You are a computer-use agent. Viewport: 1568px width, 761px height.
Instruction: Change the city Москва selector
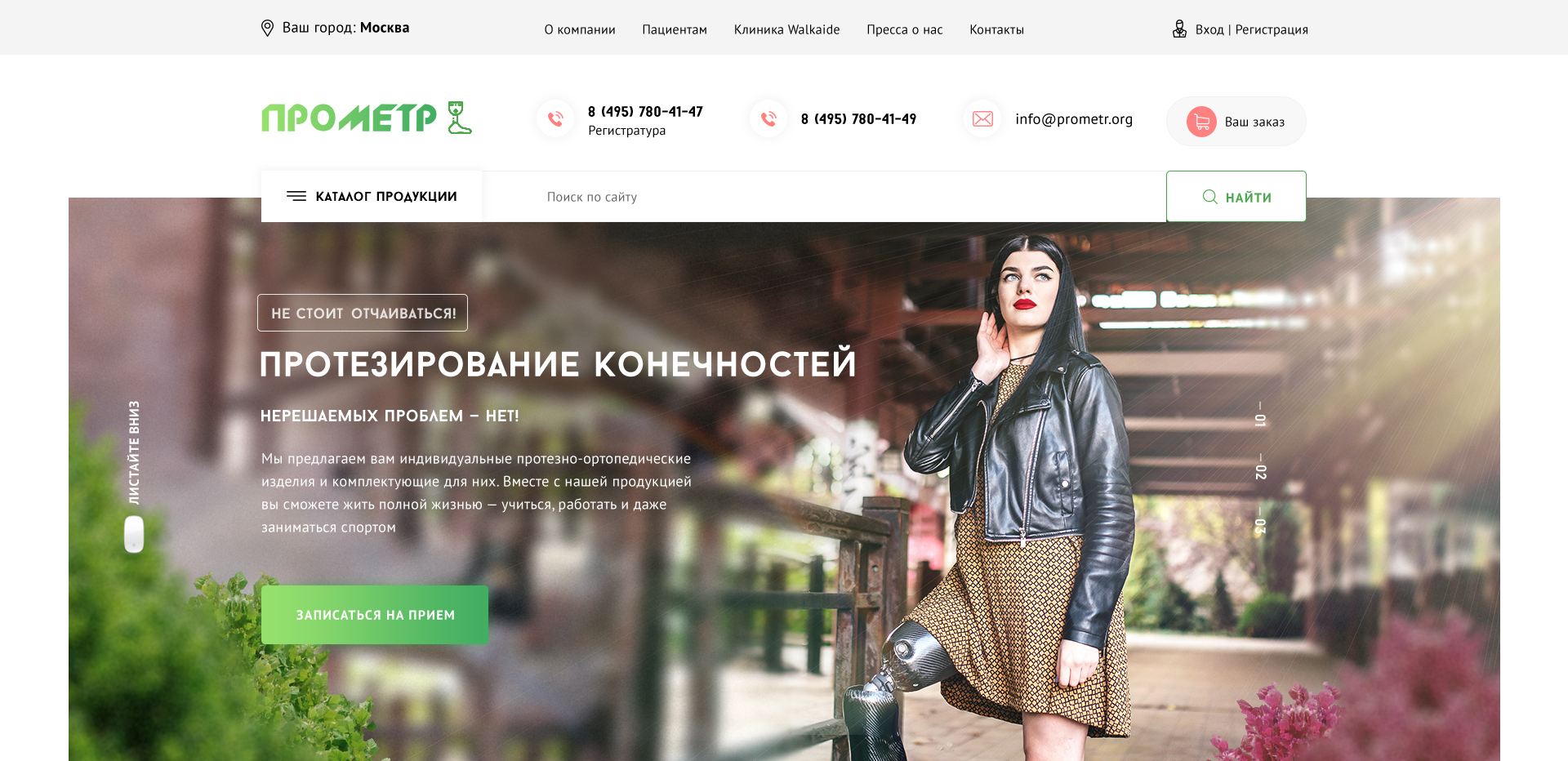385,28
